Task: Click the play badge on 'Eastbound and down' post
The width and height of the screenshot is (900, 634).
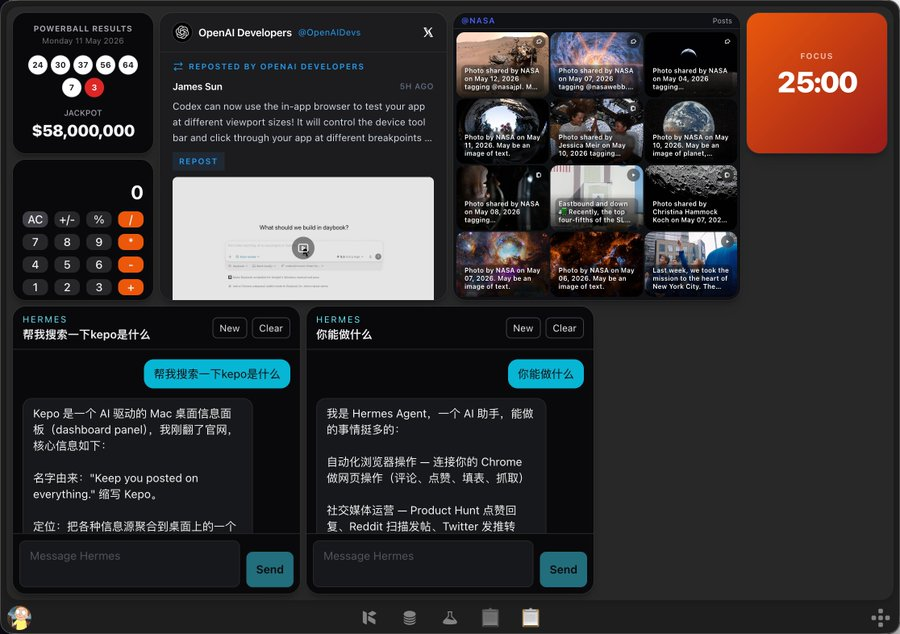Action: pyautogui.click(x=633, y=174)
